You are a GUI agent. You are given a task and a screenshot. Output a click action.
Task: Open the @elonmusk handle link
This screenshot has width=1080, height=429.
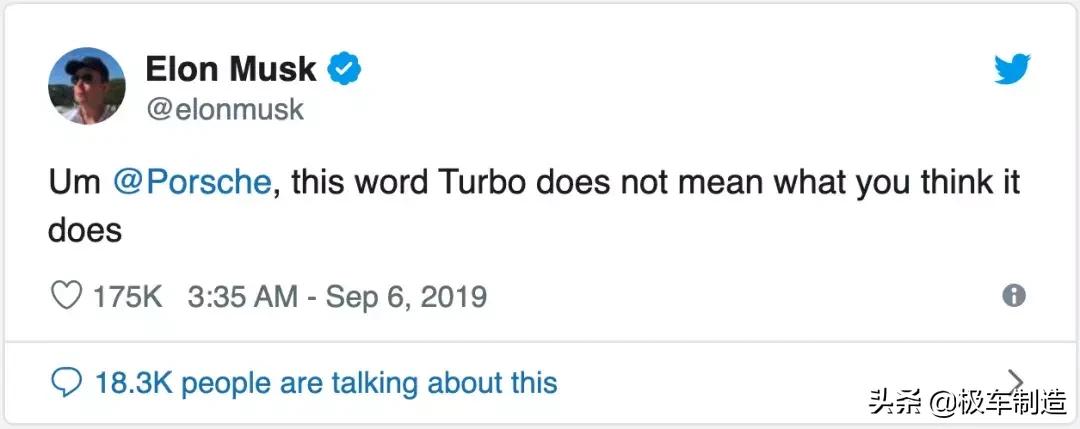tap(225, 109)
